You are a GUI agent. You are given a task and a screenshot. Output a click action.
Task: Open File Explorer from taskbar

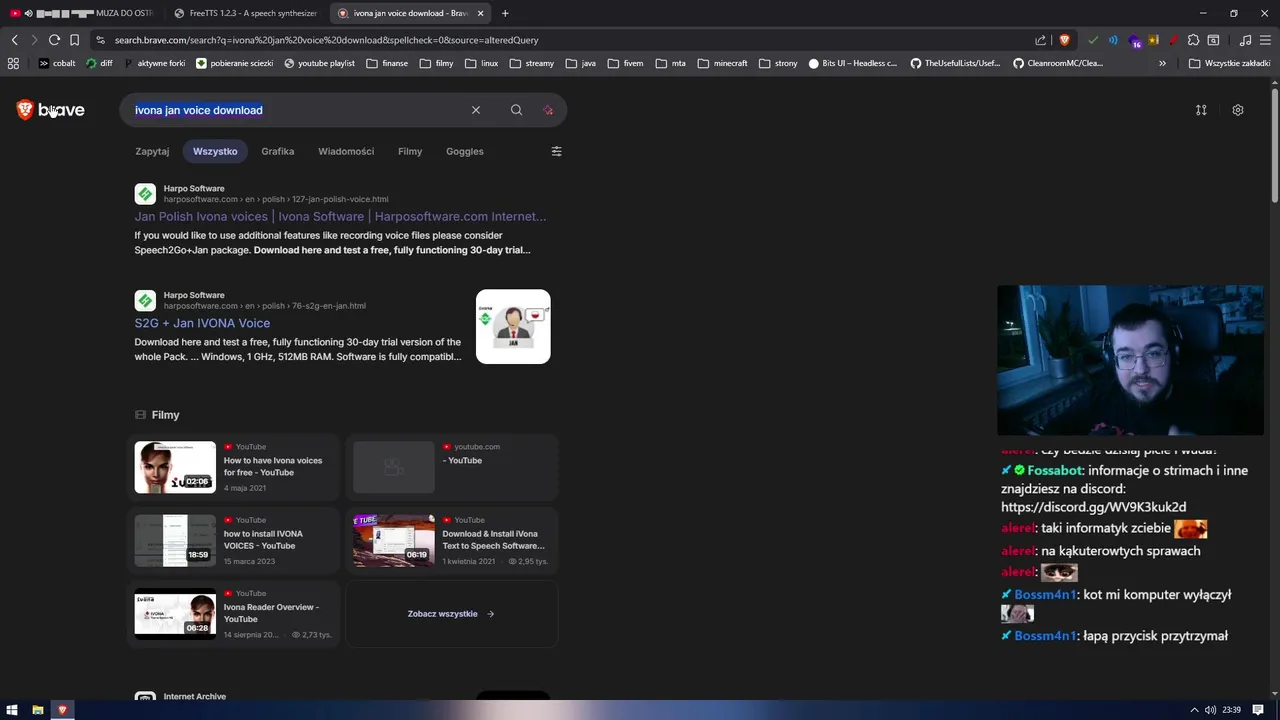[x=38, y=710]
